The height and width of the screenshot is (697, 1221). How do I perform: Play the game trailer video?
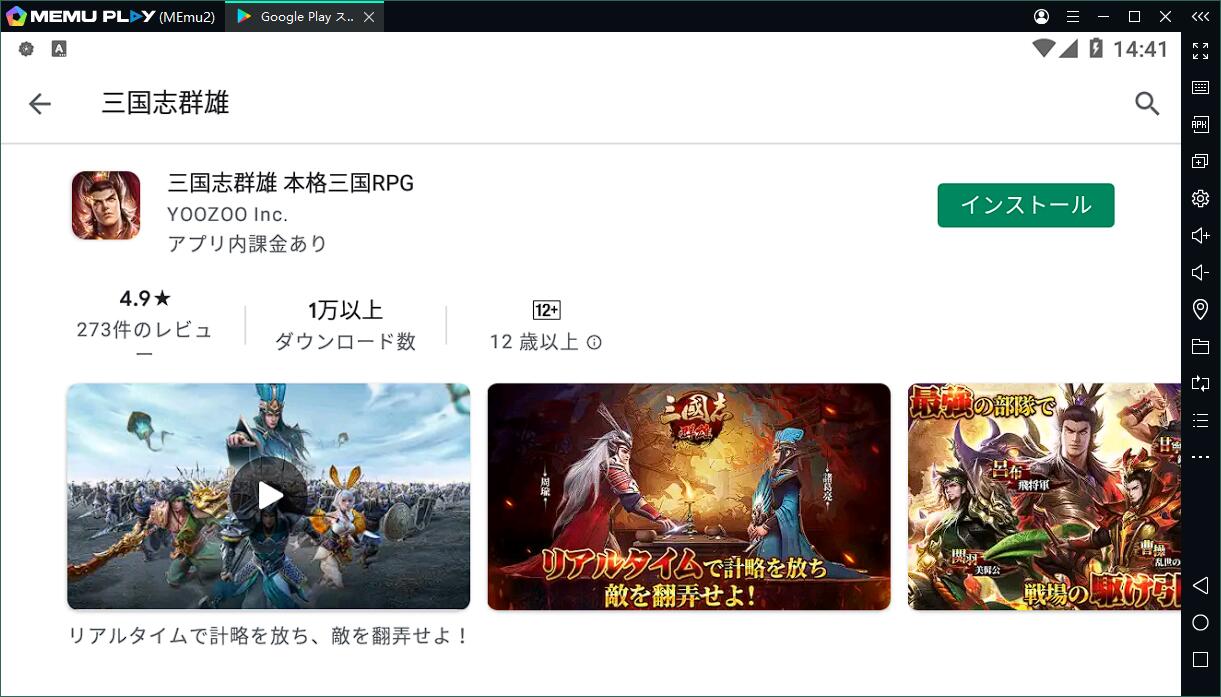[x=268, y=496]
